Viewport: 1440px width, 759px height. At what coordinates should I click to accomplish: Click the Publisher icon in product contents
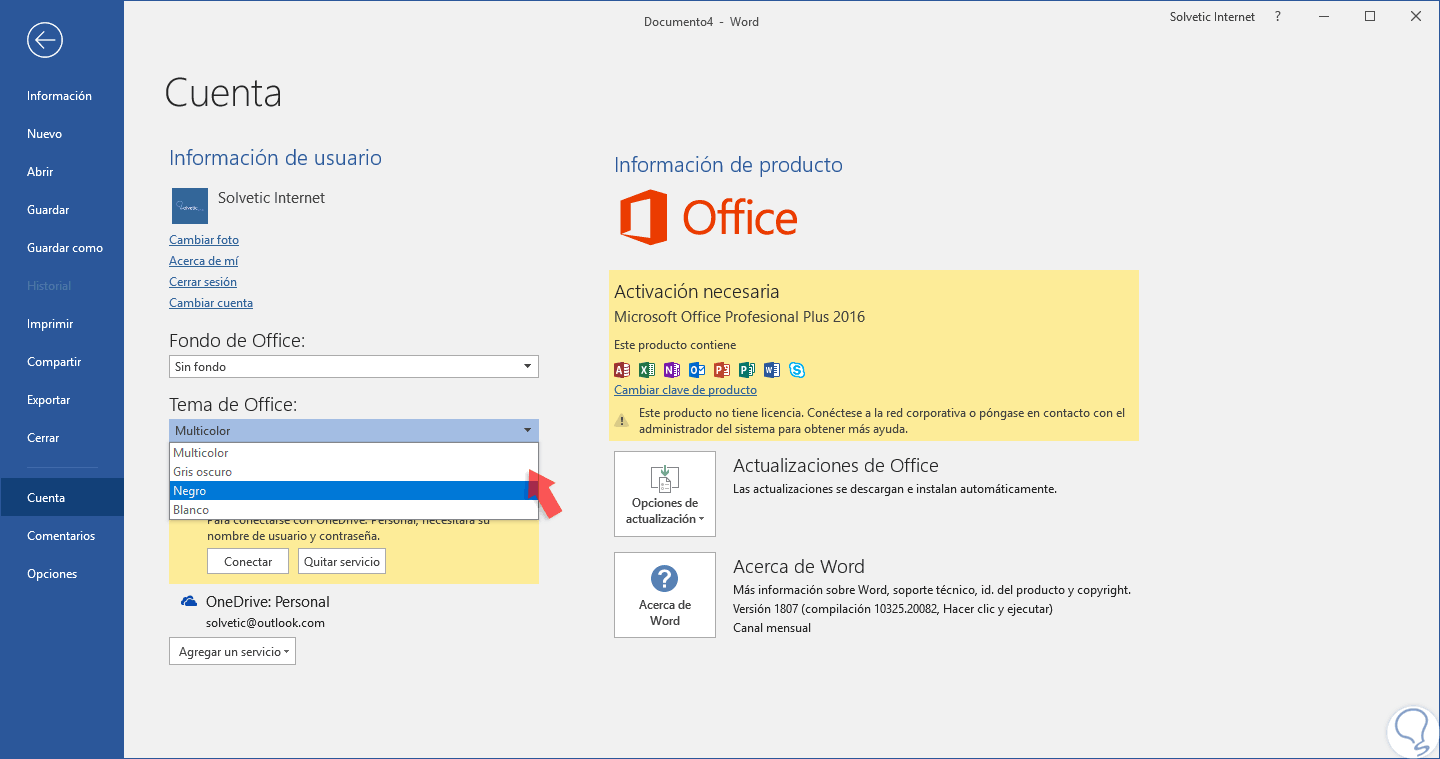(x=746, y=370)
